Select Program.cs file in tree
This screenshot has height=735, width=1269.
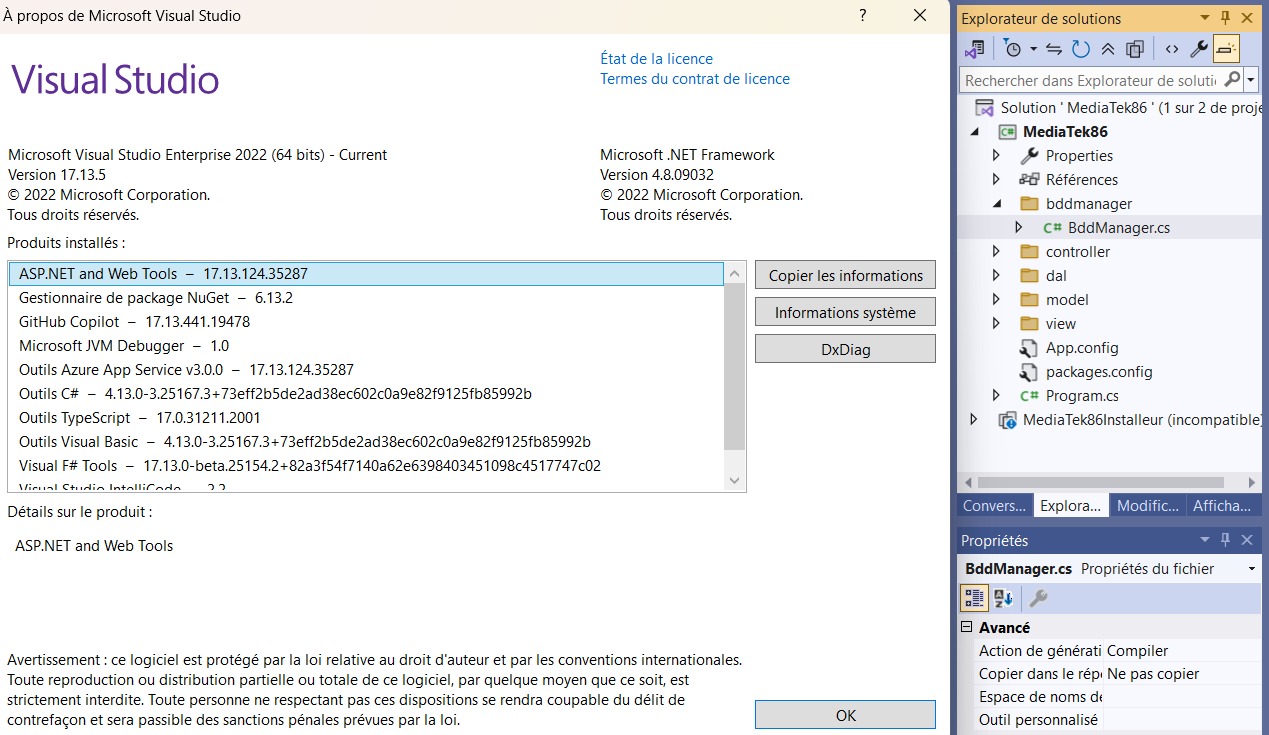tap(1082, 396)
